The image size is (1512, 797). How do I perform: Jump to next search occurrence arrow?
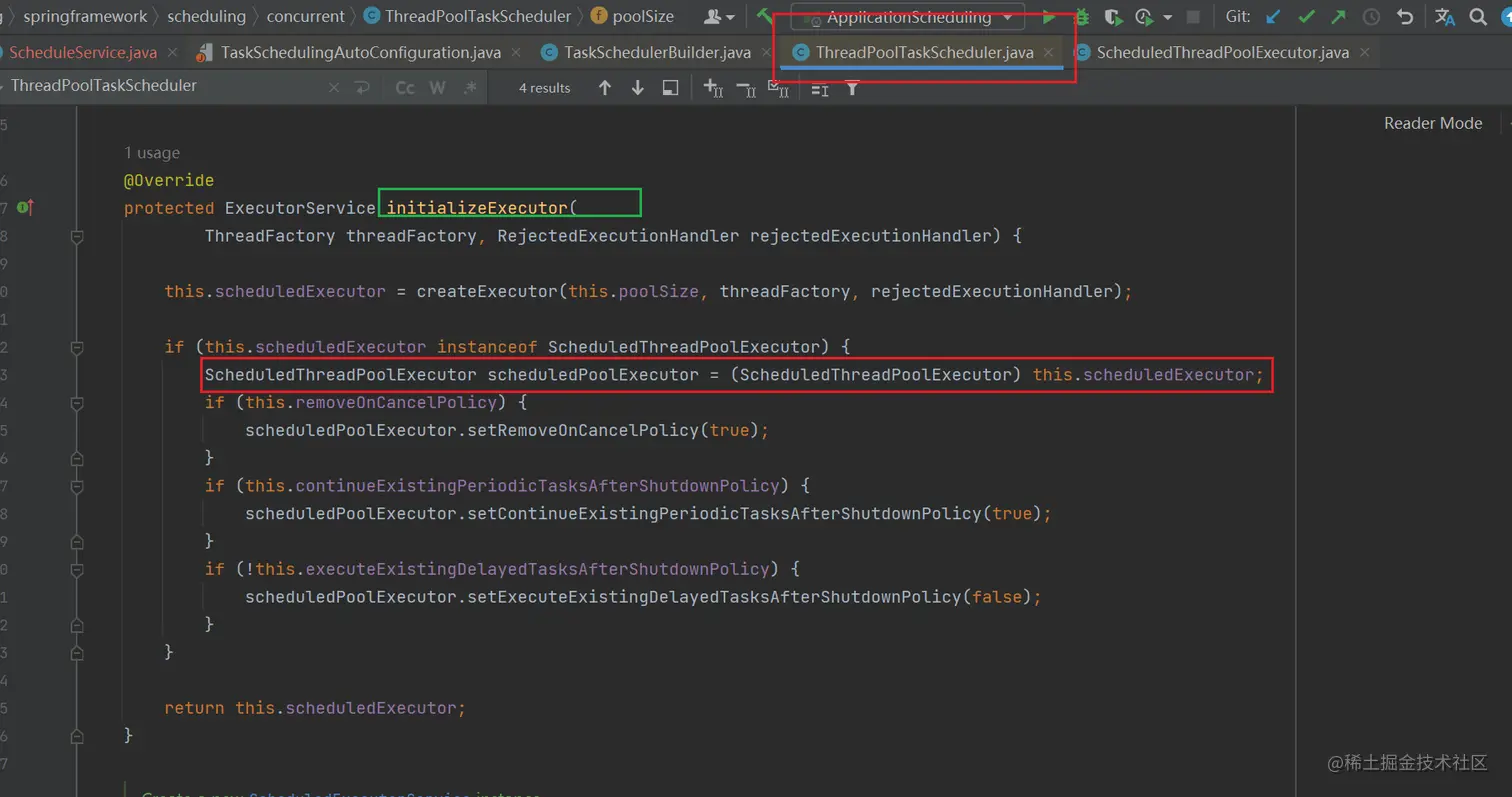click(637, 88)
